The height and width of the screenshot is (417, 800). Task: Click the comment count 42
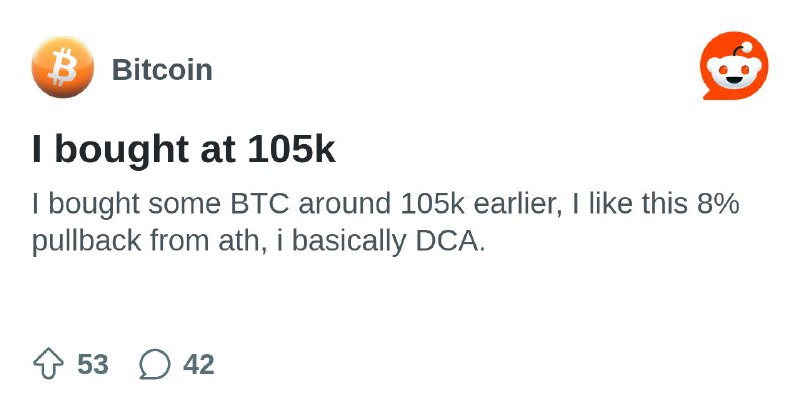[x=199, y=364]
